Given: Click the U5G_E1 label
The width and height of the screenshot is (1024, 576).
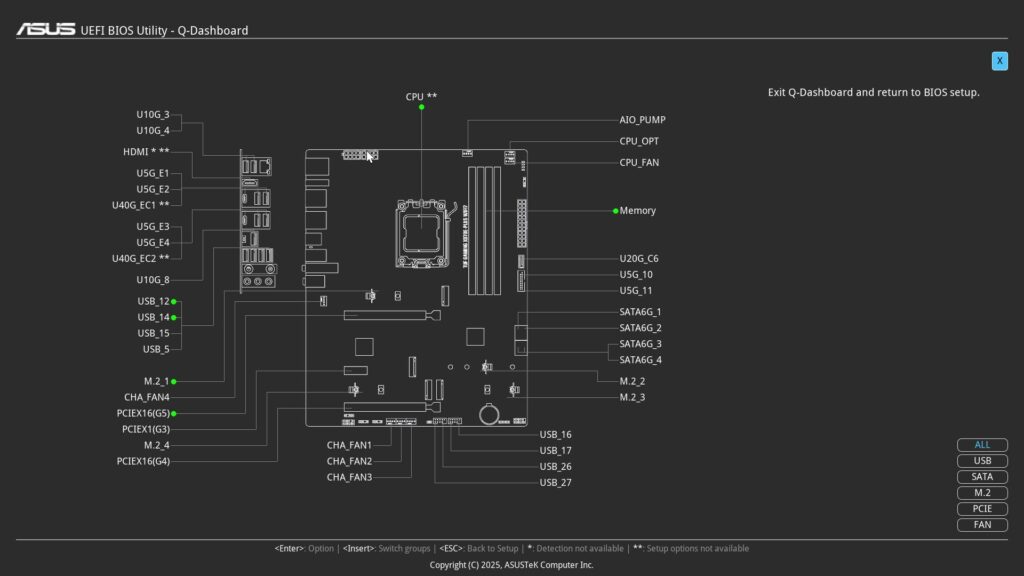Looking at the screenshot, I should (x=153, y=174).
